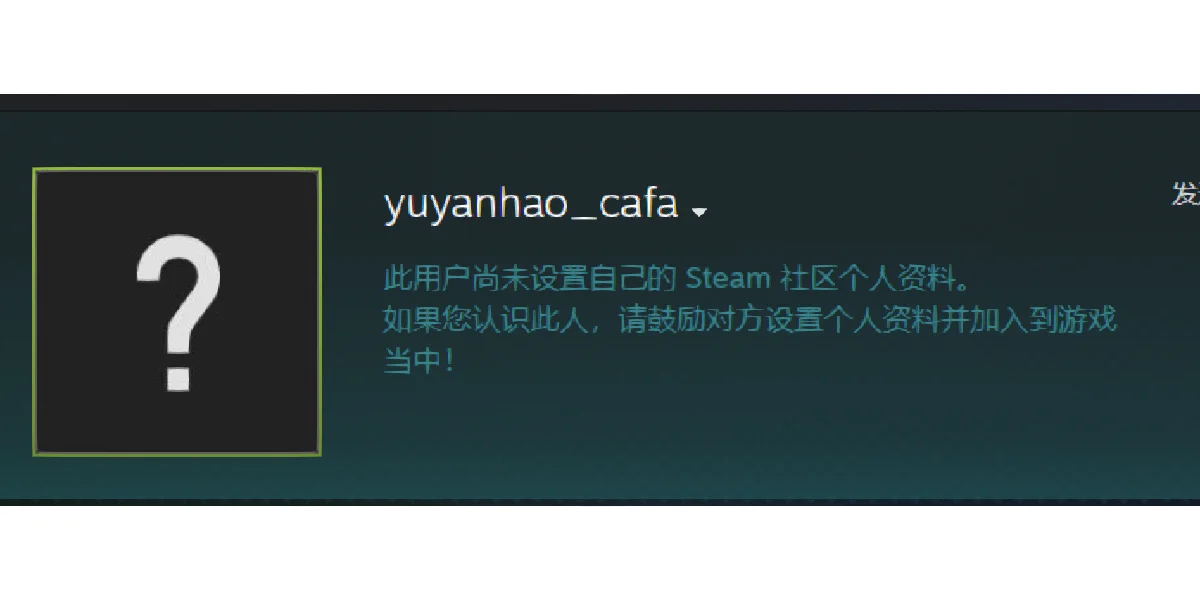This screenshot has height=600, width=1200.
Task: Click 并加入到游戏 at the second line's end
Action: [x=1030, y=320]
